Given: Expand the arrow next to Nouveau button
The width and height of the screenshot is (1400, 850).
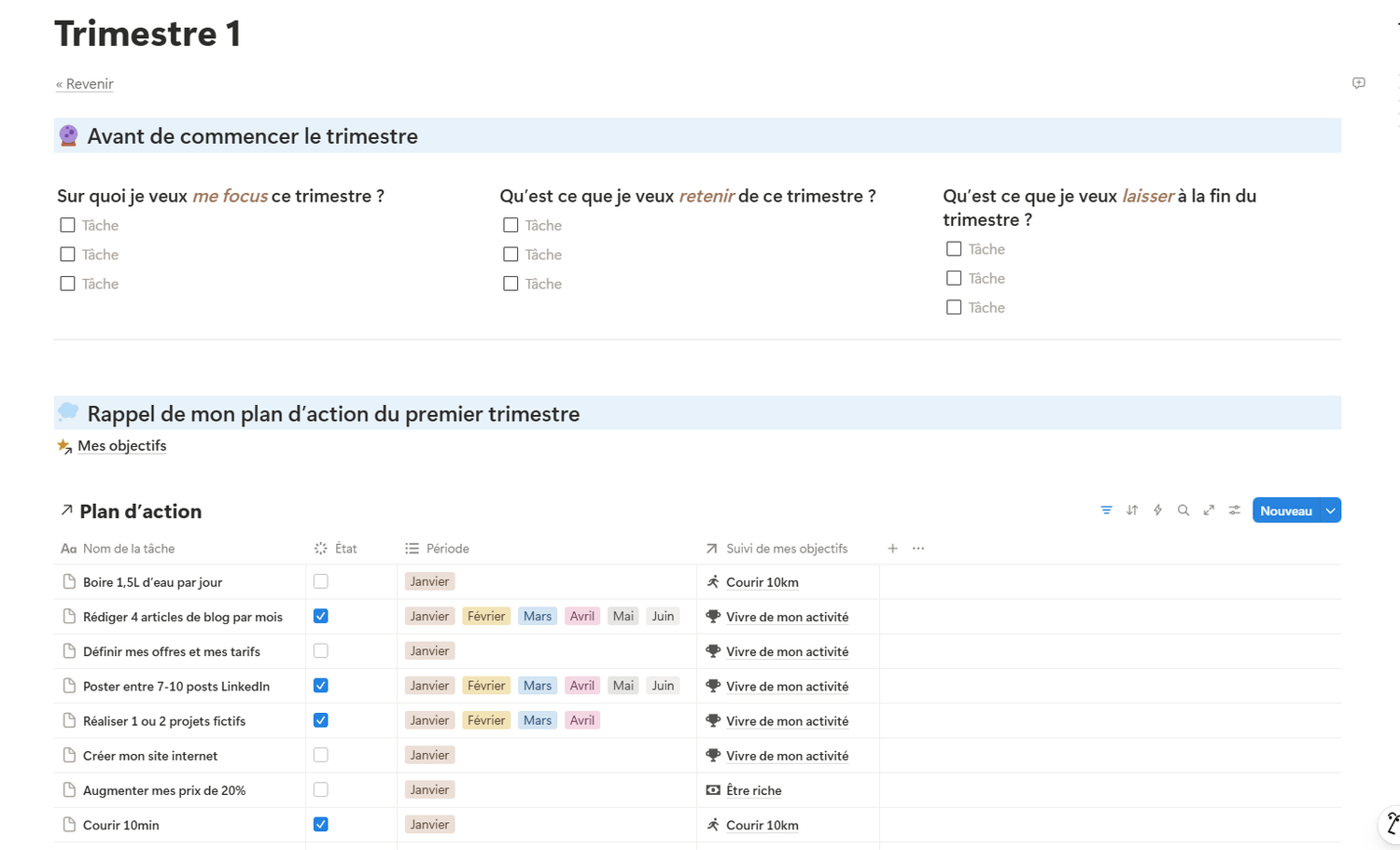Looking at the screenshot, I should 1331,510.
